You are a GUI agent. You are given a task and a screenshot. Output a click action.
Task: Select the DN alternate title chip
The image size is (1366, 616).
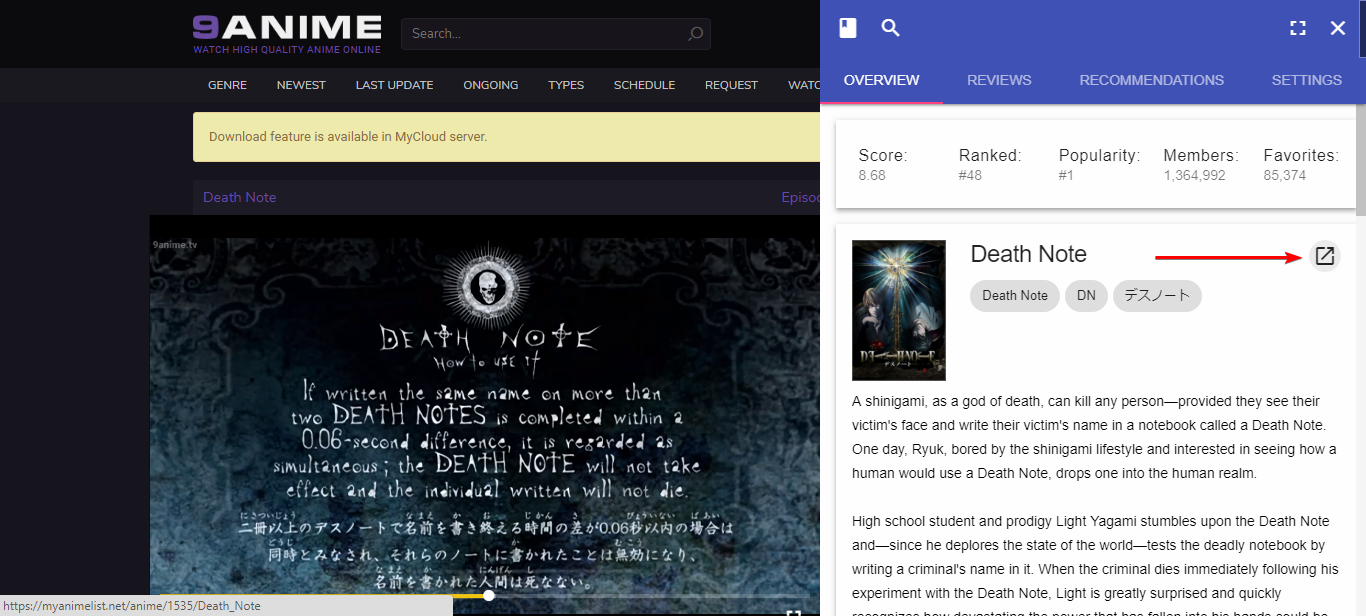pos(1086,296)
